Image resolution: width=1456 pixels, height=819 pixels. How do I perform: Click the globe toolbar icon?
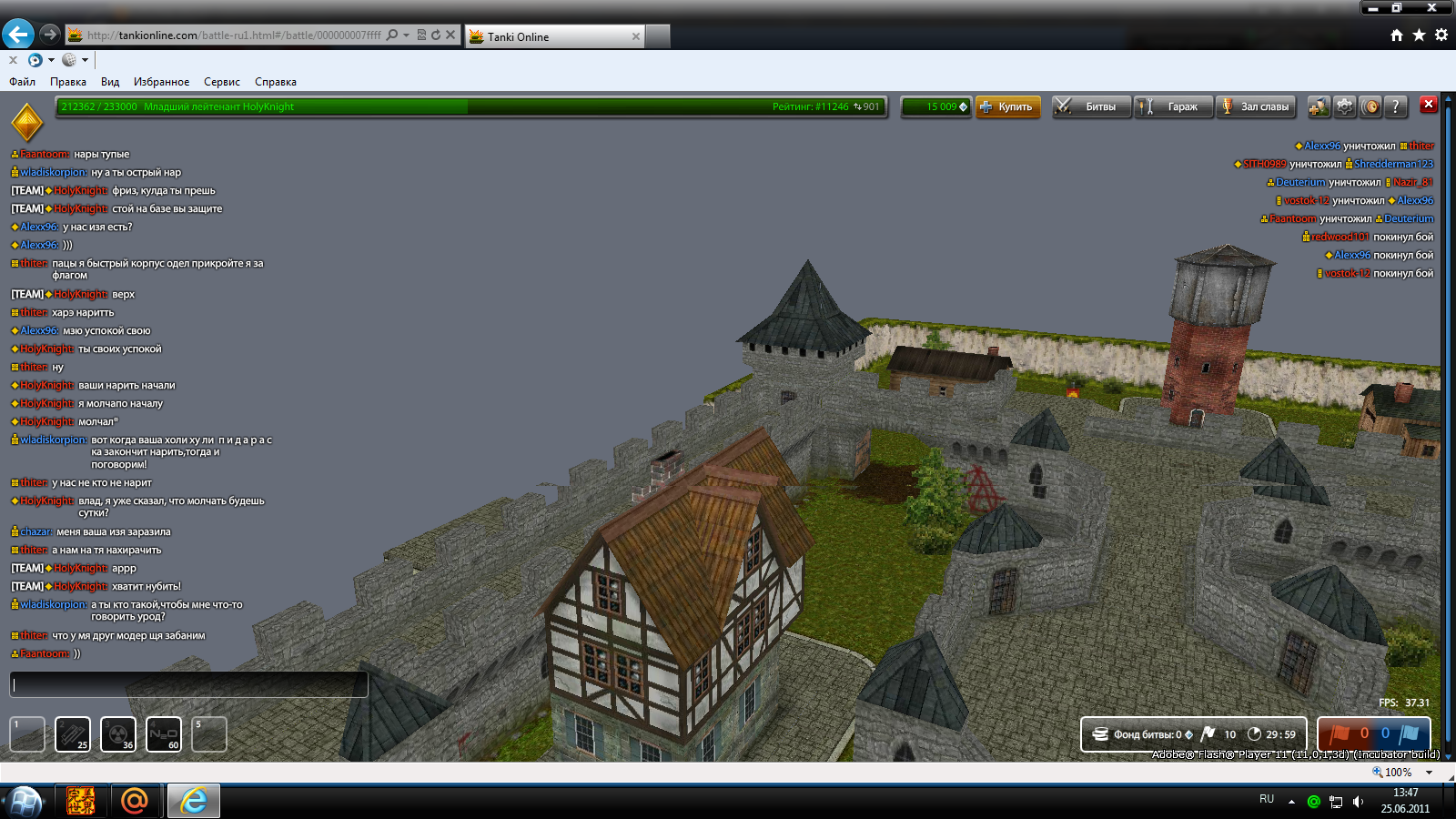tap(69, 60)
